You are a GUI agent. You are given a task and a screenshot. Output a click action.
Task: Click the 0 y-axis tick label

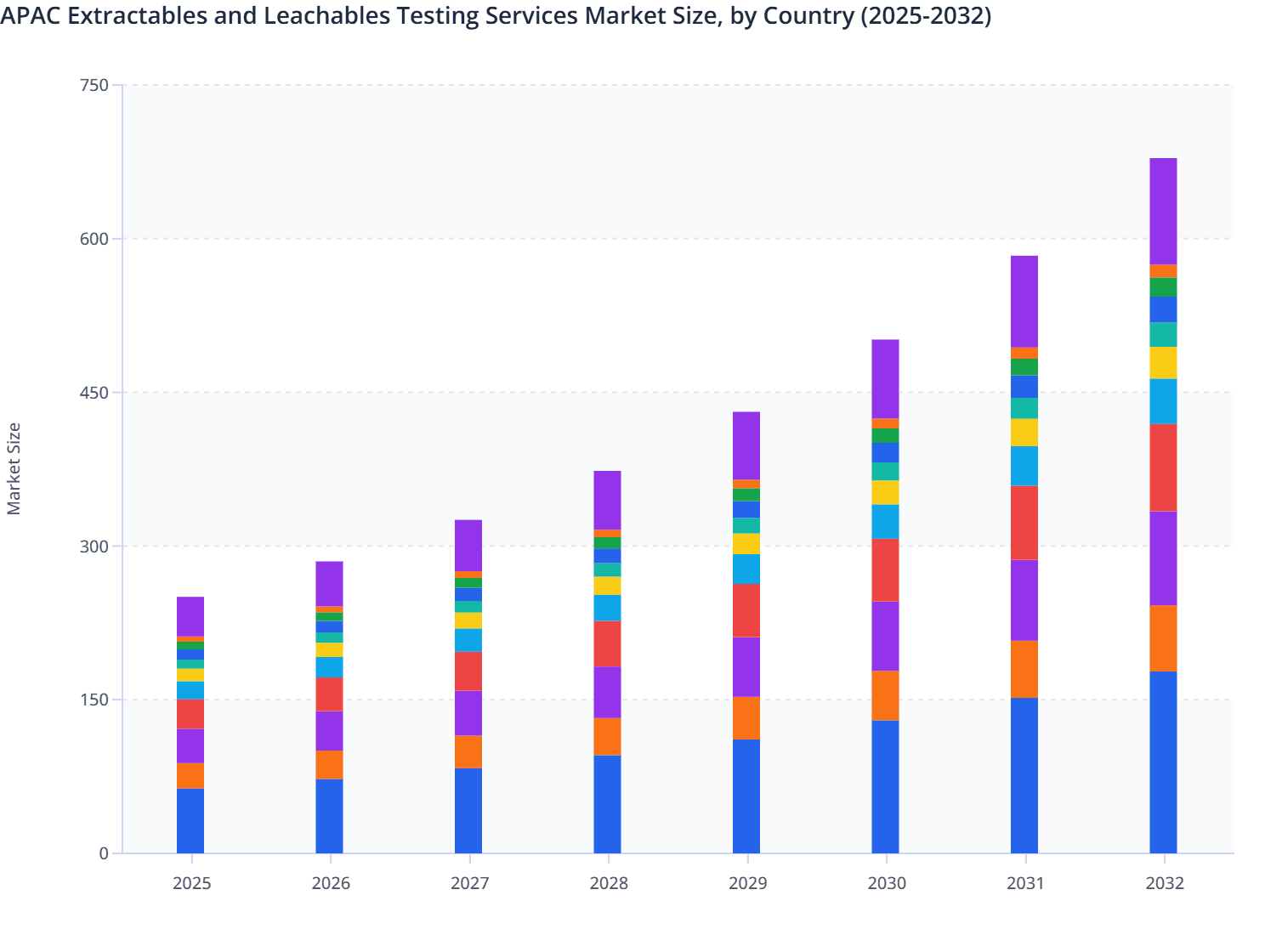[x=104, y=853]
